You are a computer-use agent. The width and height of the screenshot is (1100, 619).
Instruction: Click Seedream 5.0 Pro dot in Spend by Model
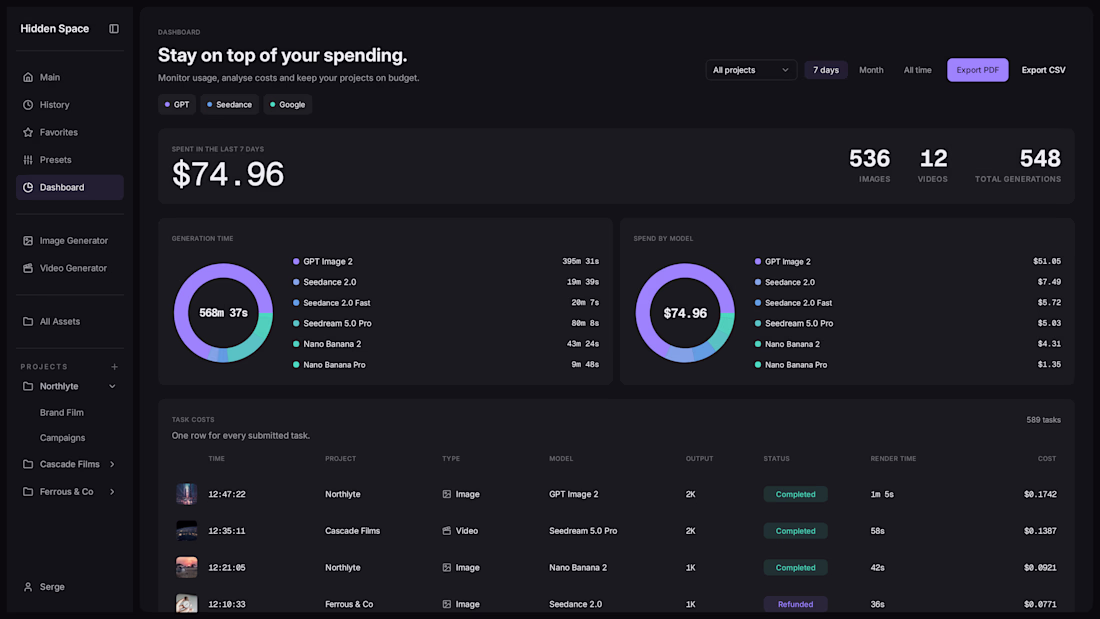pos(758,324)
